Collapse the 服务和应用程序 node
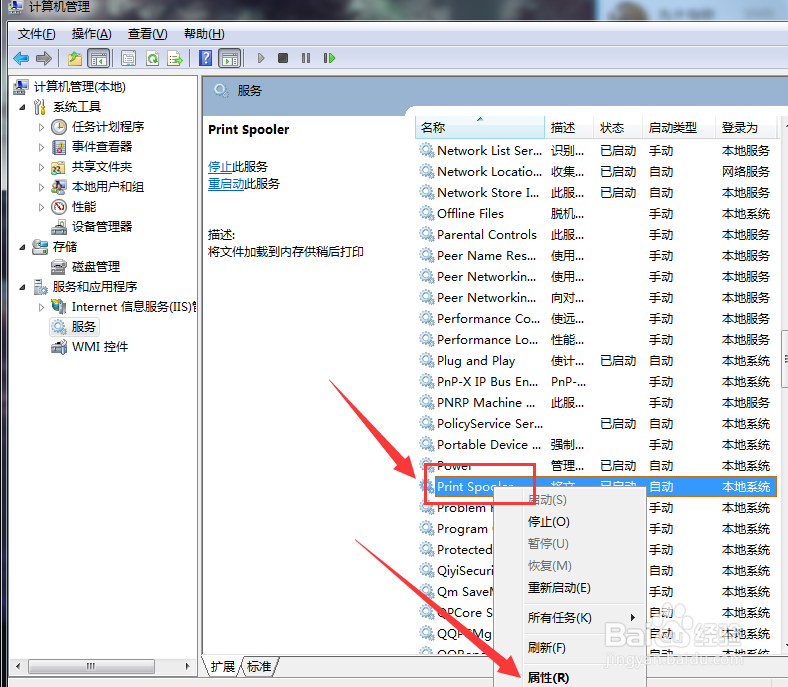 [23, 287]
